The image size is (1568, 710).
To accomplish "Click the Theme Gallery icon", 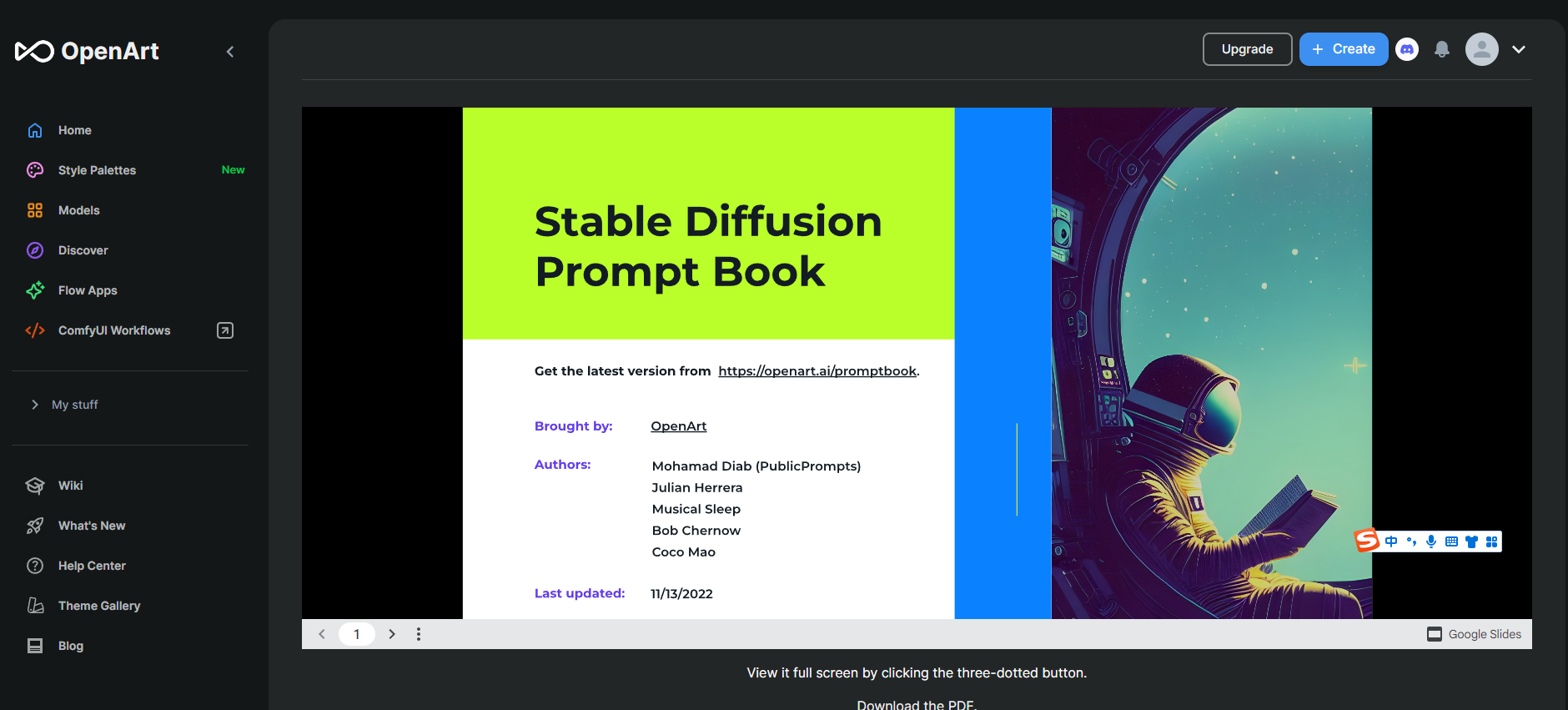I will 35,606.
